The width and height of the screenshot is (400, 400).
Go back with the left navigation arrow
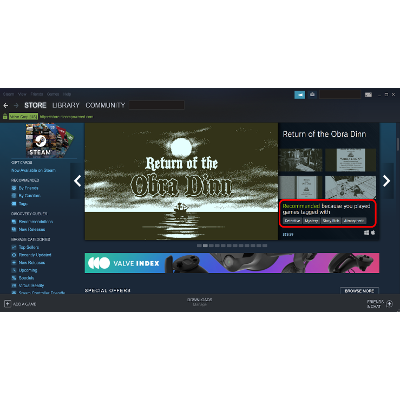pyautogui.click(x=5, y=106)
